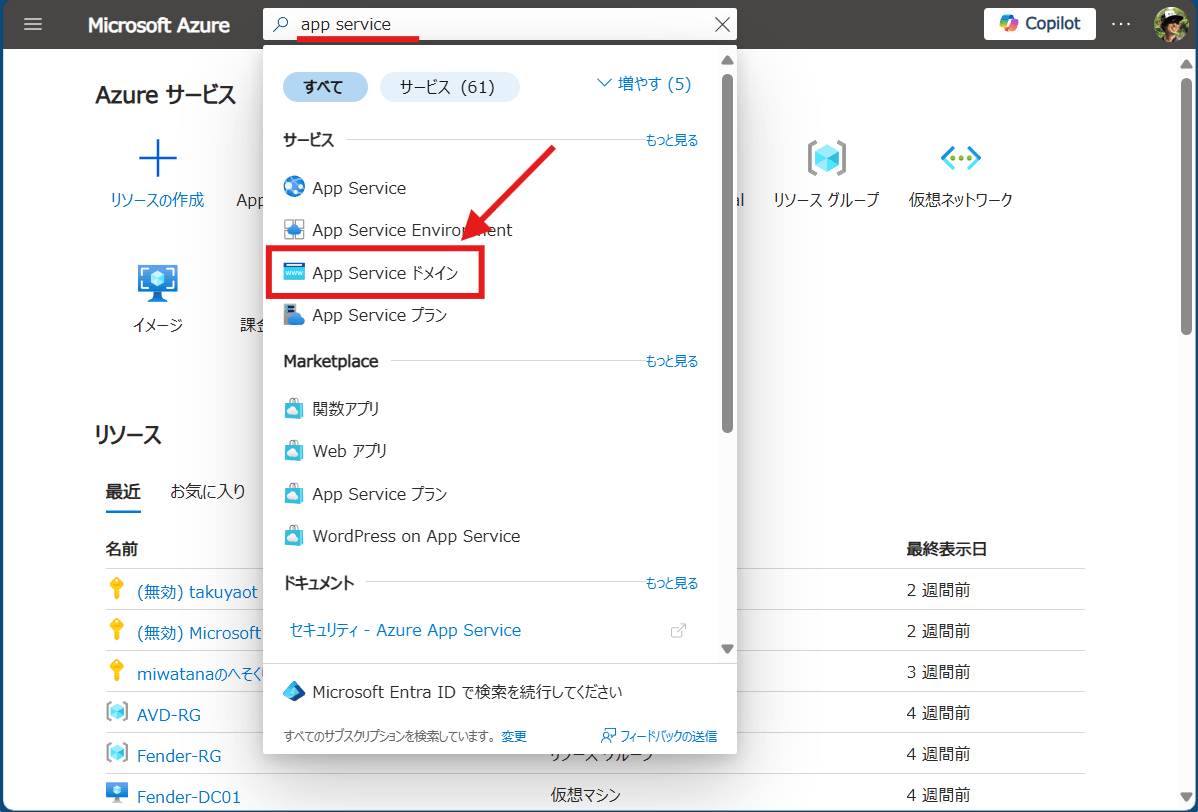Click the resource group icon beside AVD-RG

(117, 712)
